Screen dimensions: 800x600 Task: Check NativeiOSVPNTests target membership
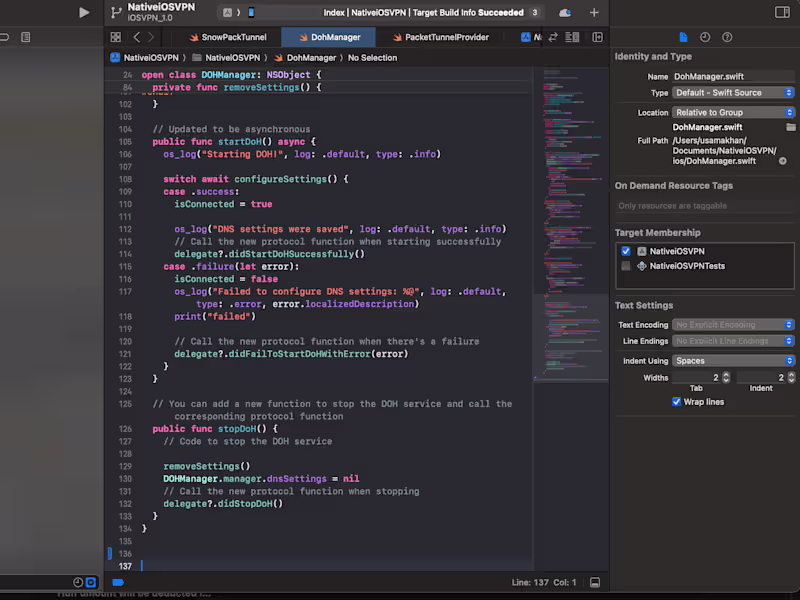coord(626,266)
